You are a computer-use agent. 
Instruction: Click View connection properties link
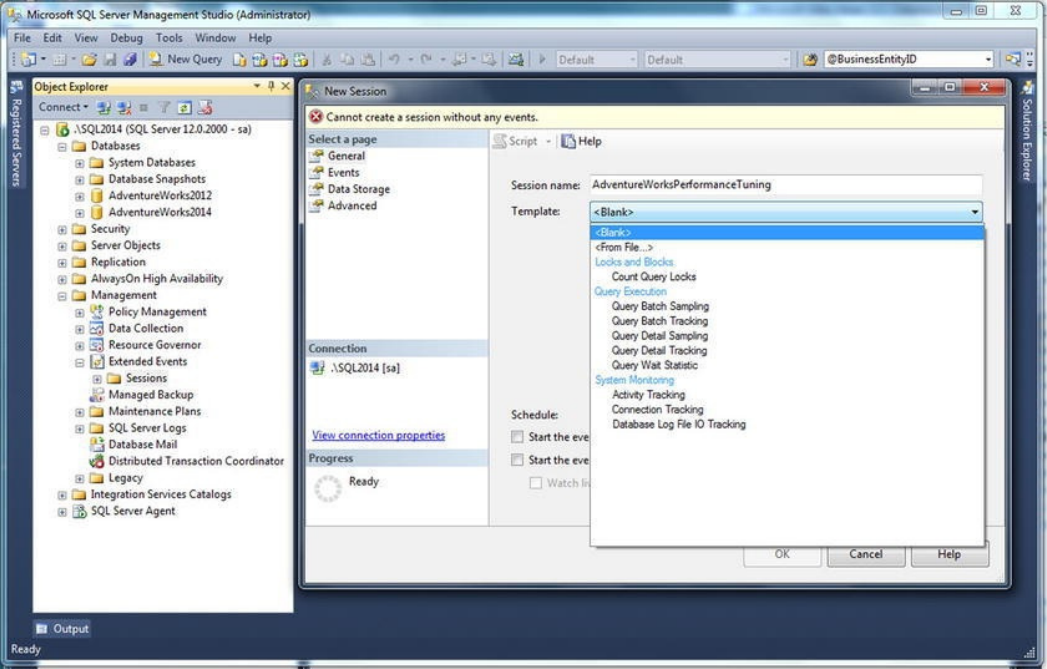point(379,435)
